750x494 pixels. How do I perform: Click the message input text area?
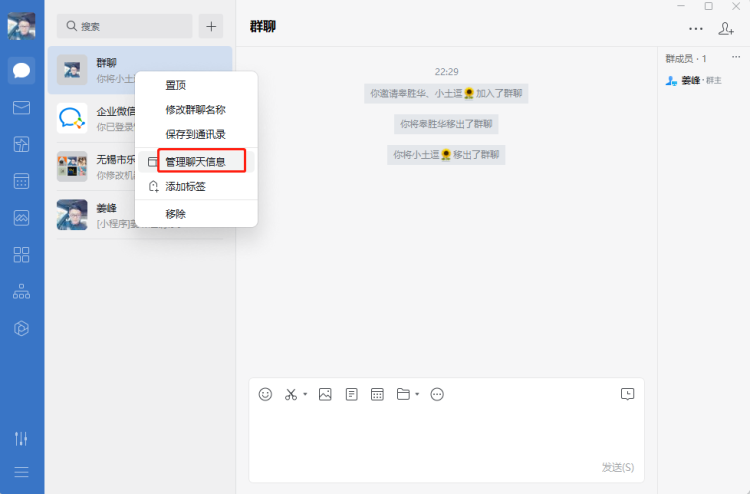[x=446, y=433]
